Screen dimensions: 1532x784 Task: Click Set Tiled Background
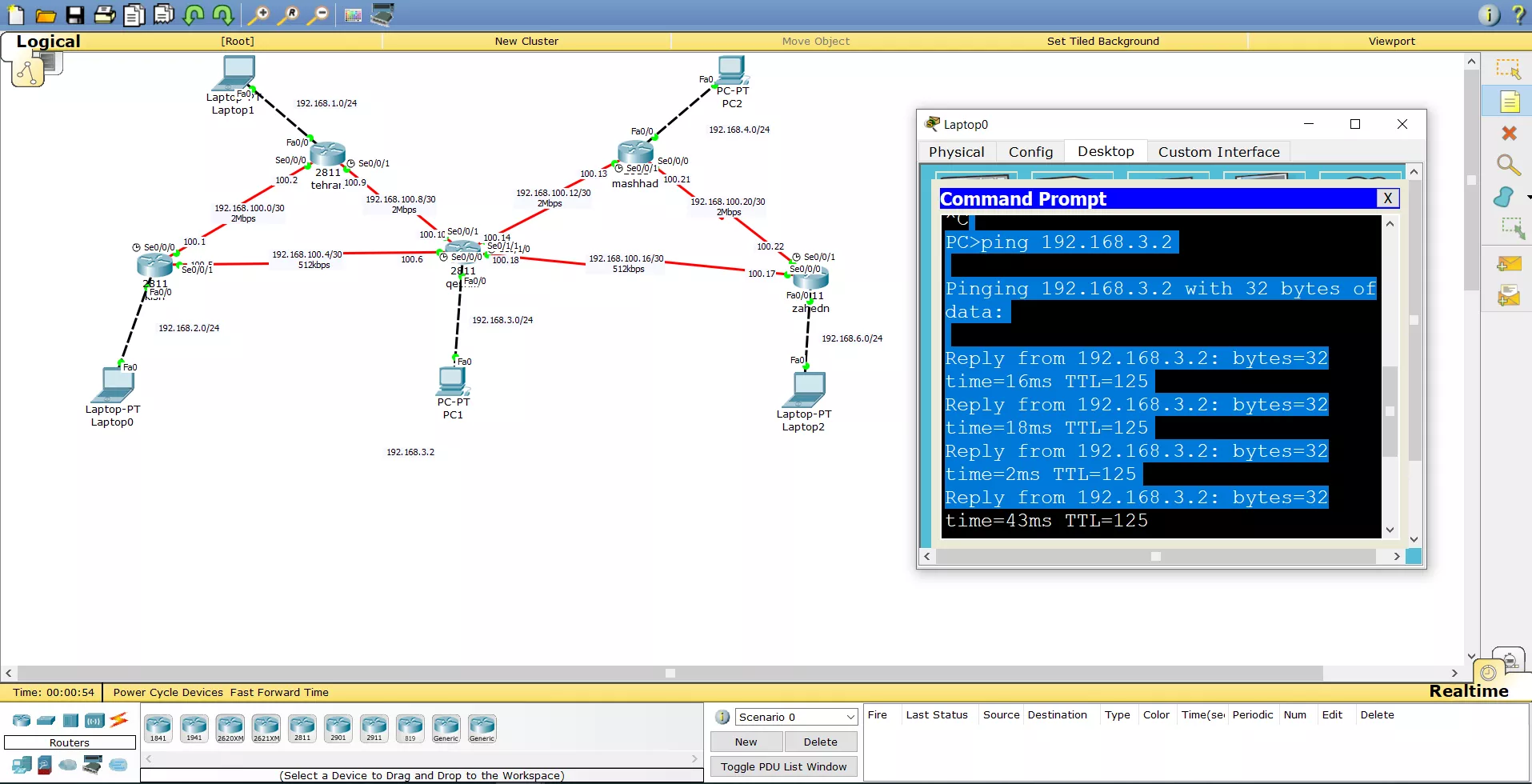[x=1102, y=41]
